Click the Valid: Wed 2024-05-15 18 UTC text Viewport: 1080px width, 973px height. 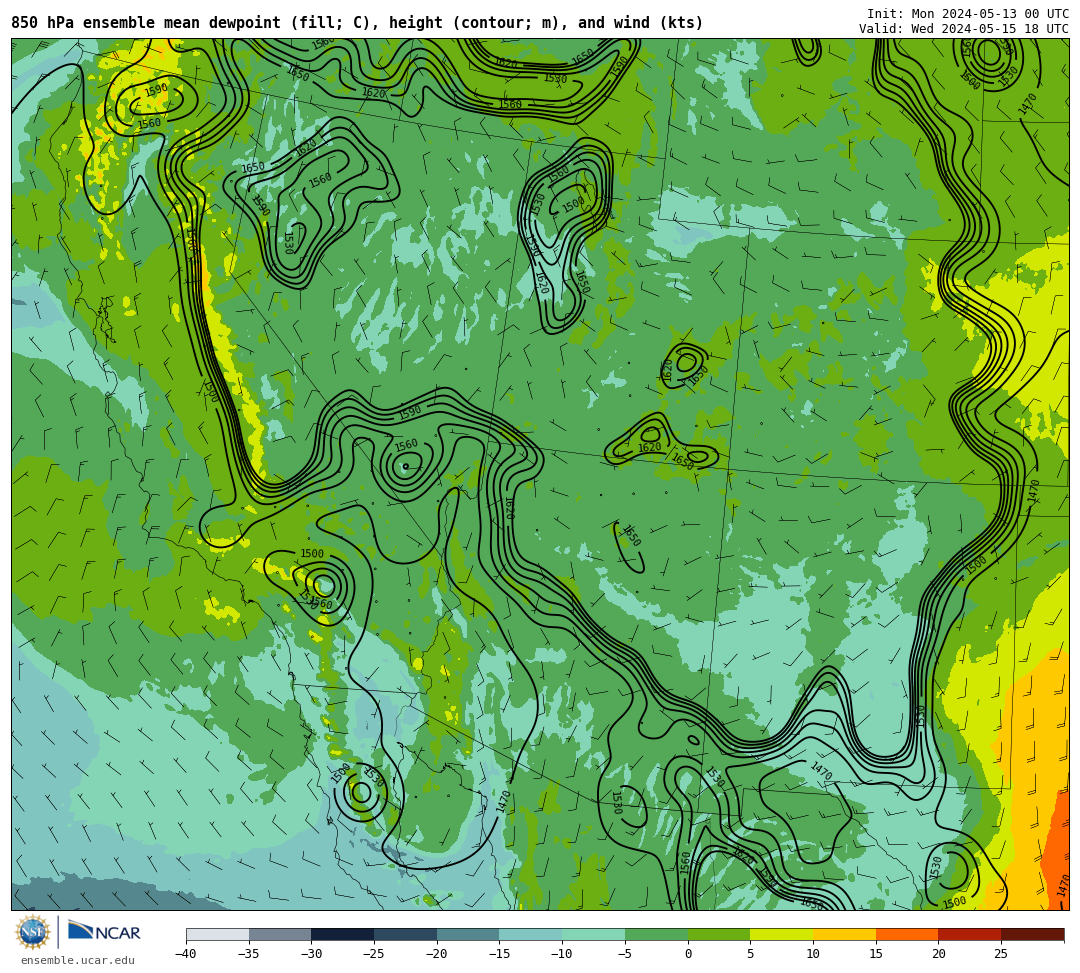point(964,28)
